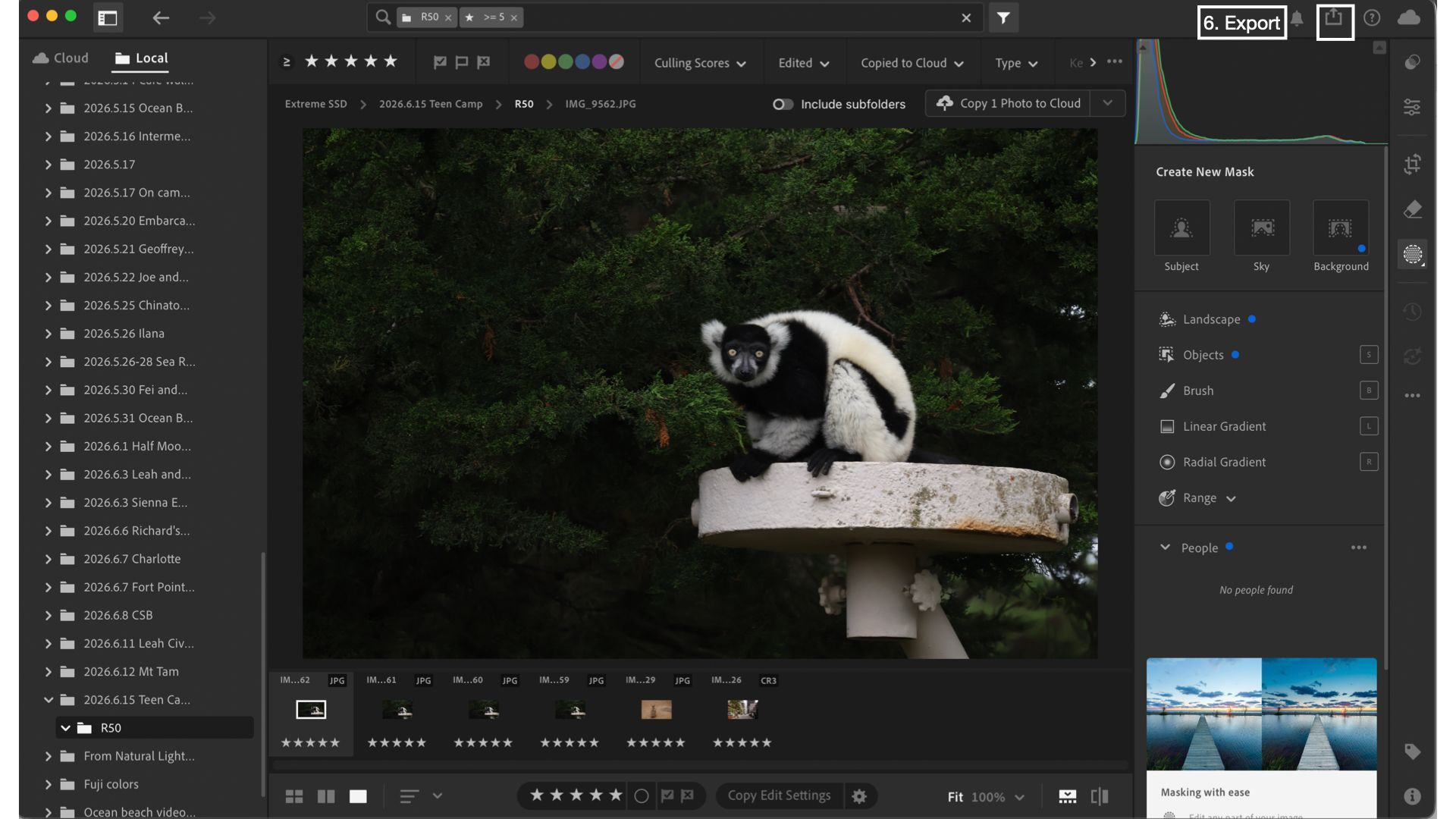Switch to photo grid view
This screenshot has width=1456, height=819.
point(294,796)
